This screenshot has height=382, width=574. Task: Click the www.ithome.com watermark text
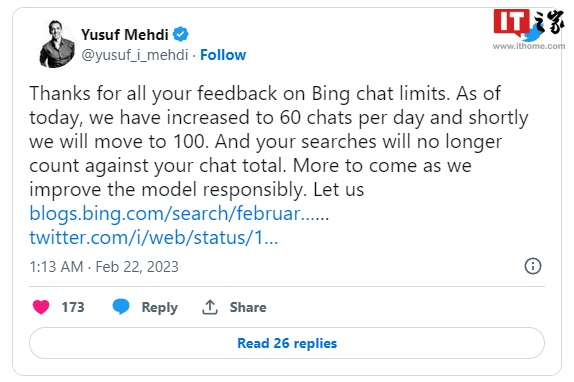529,46
